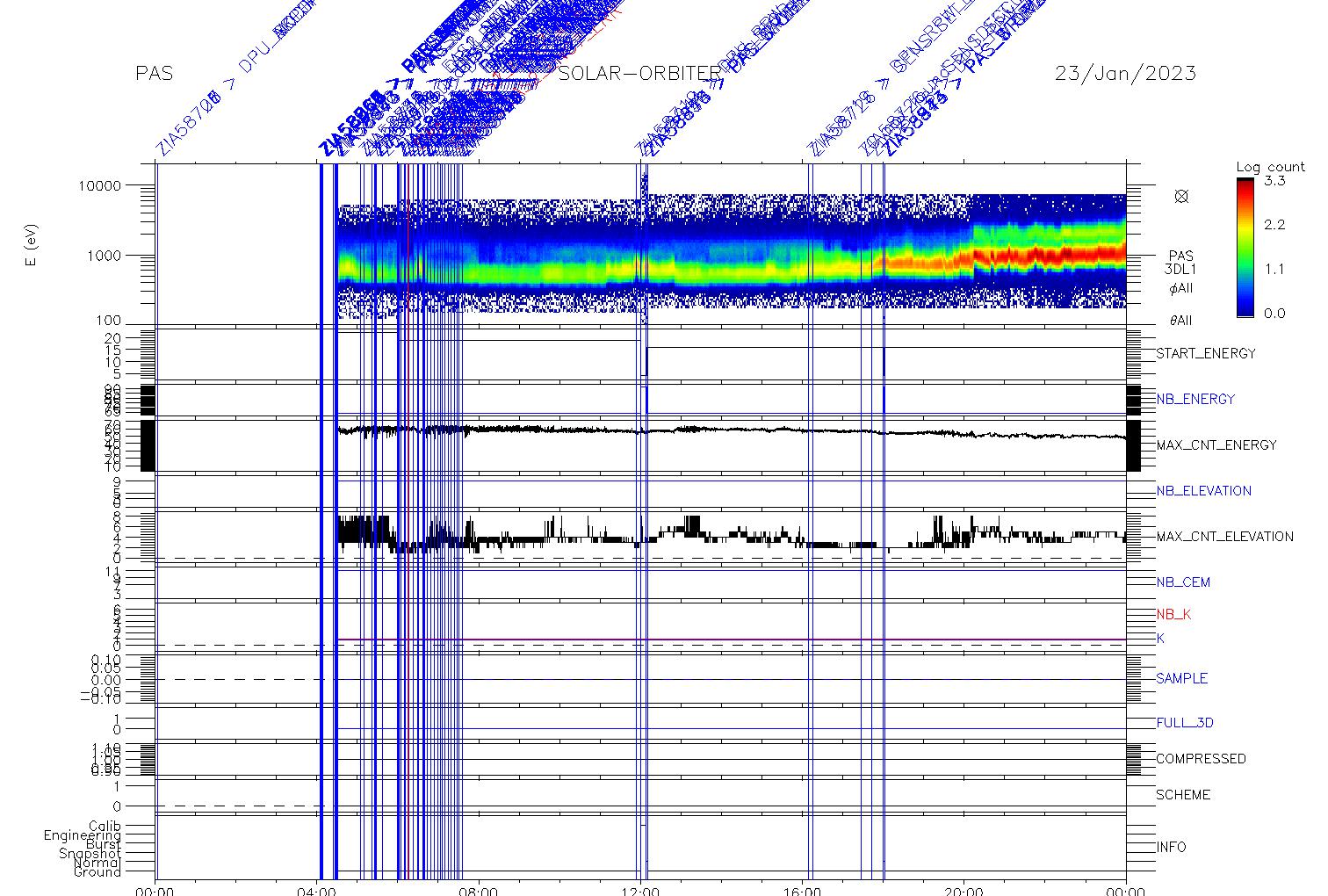The image size is (1328, 896).
Task: Click the NB_CEM panel label
Action: (x=1183, y=582)
